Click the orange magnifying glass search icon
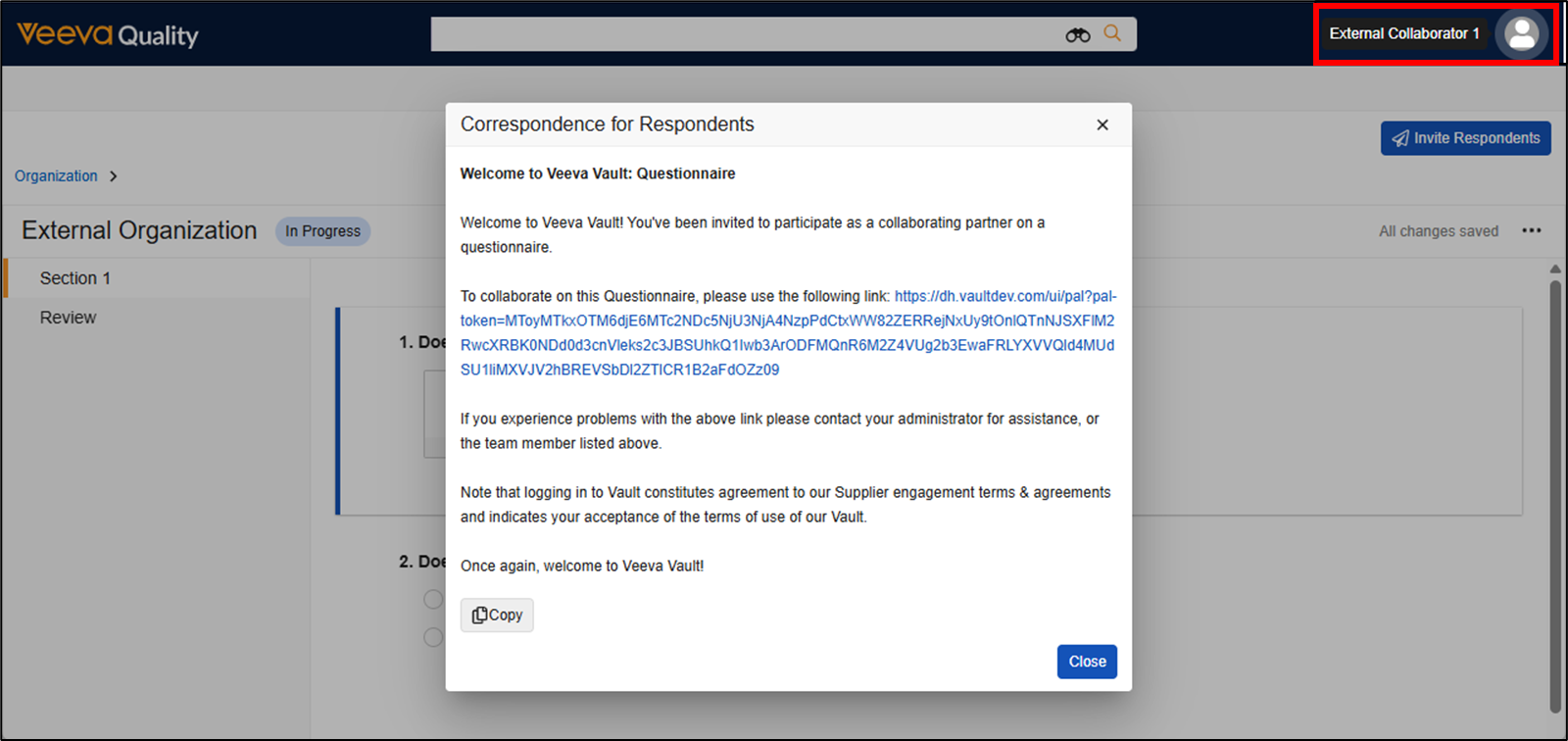Screen dimensions: 1568x741 click(1112, 33)
